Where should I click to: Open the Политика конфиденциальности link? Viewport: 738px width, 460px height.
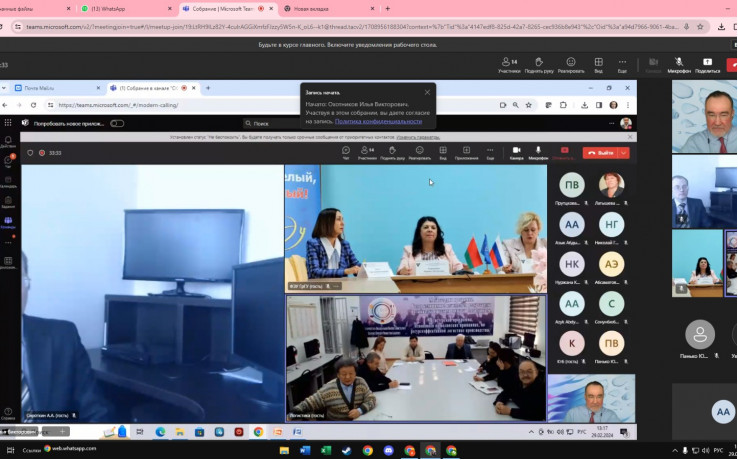pyautogui.click(x=379, y=121)
